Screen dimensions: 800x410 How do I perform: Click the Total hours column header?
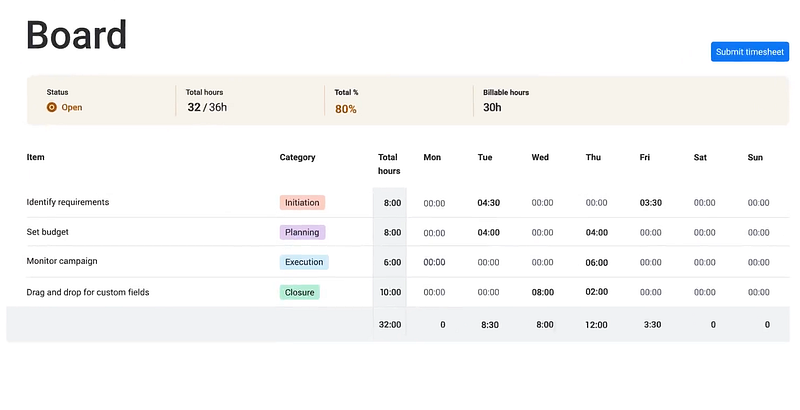point(389,164)
